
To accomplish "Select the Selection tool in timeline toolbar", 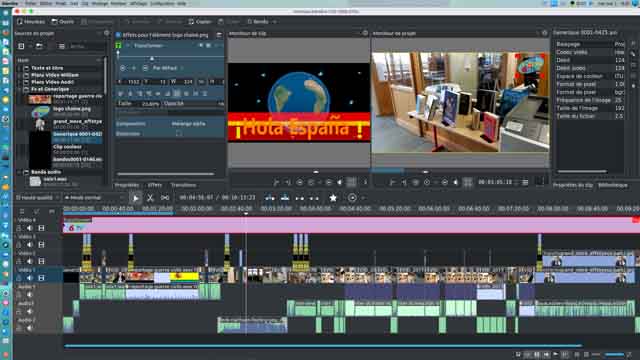I will point(136,198).
